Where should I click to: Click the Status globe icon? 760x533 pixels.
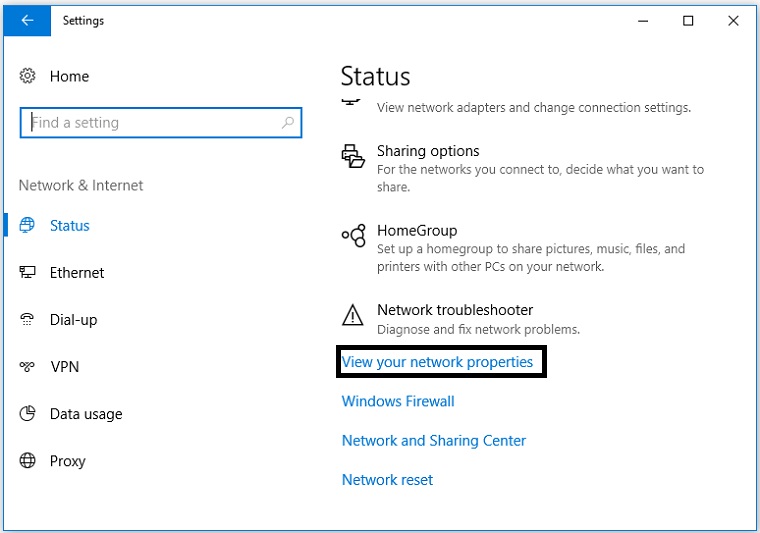(x=28, y=226)
